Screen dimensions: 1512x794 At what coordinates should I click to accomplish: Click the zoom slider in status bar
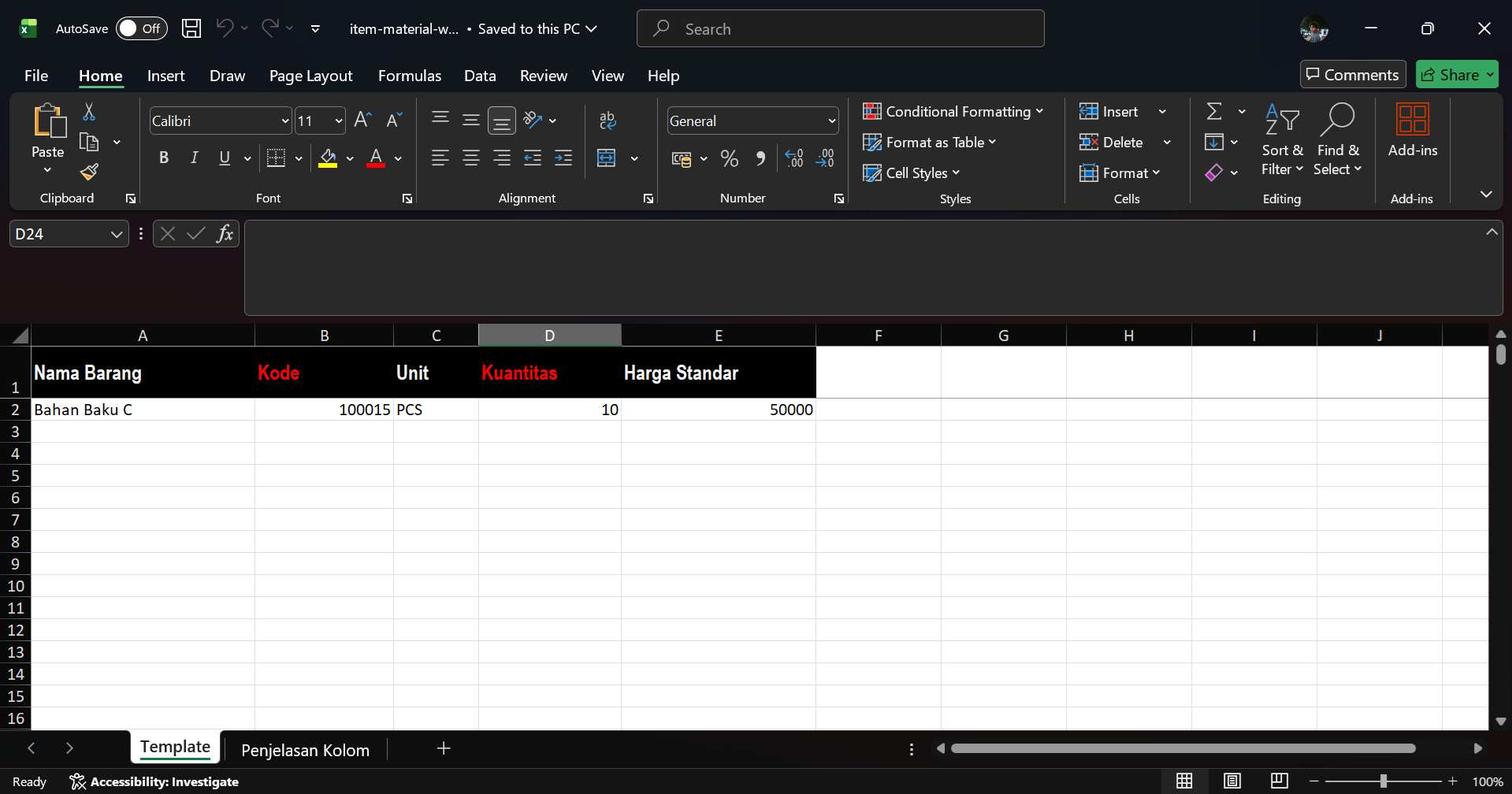[x=1383, y=781]
